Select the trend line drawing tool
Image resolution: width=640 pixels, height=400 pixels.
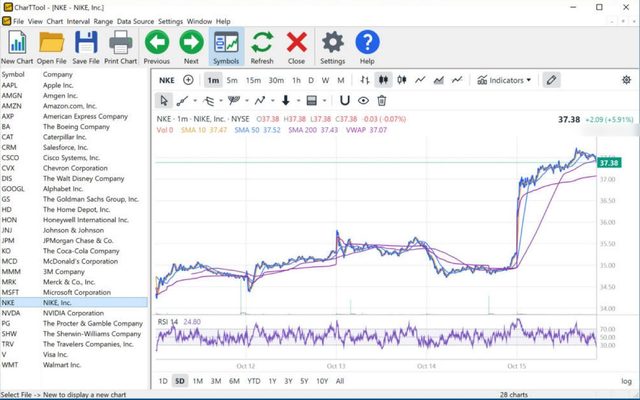pos(182,100)
